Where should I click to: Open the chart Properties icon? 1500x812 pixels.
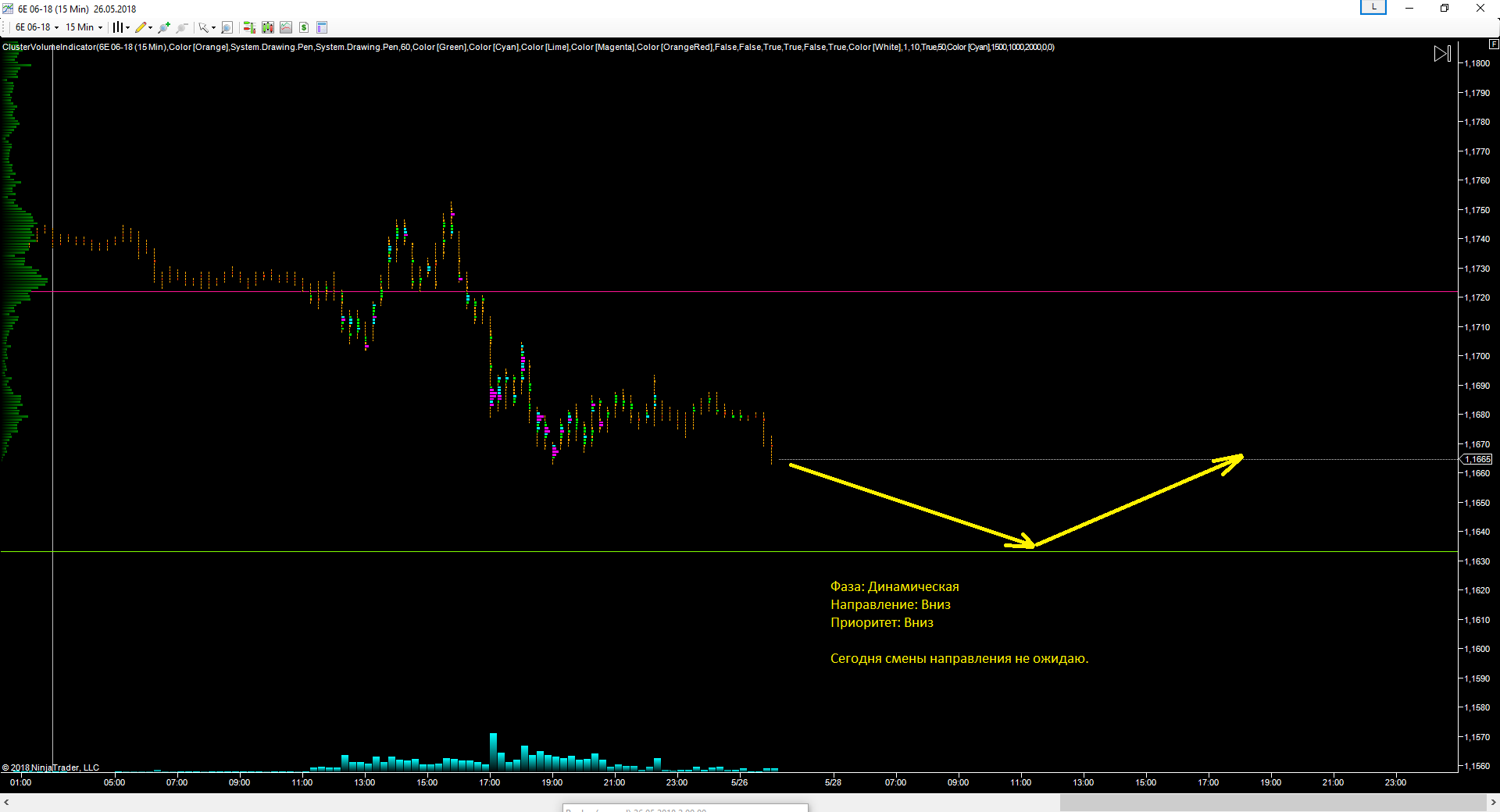[x=322, y=27]
